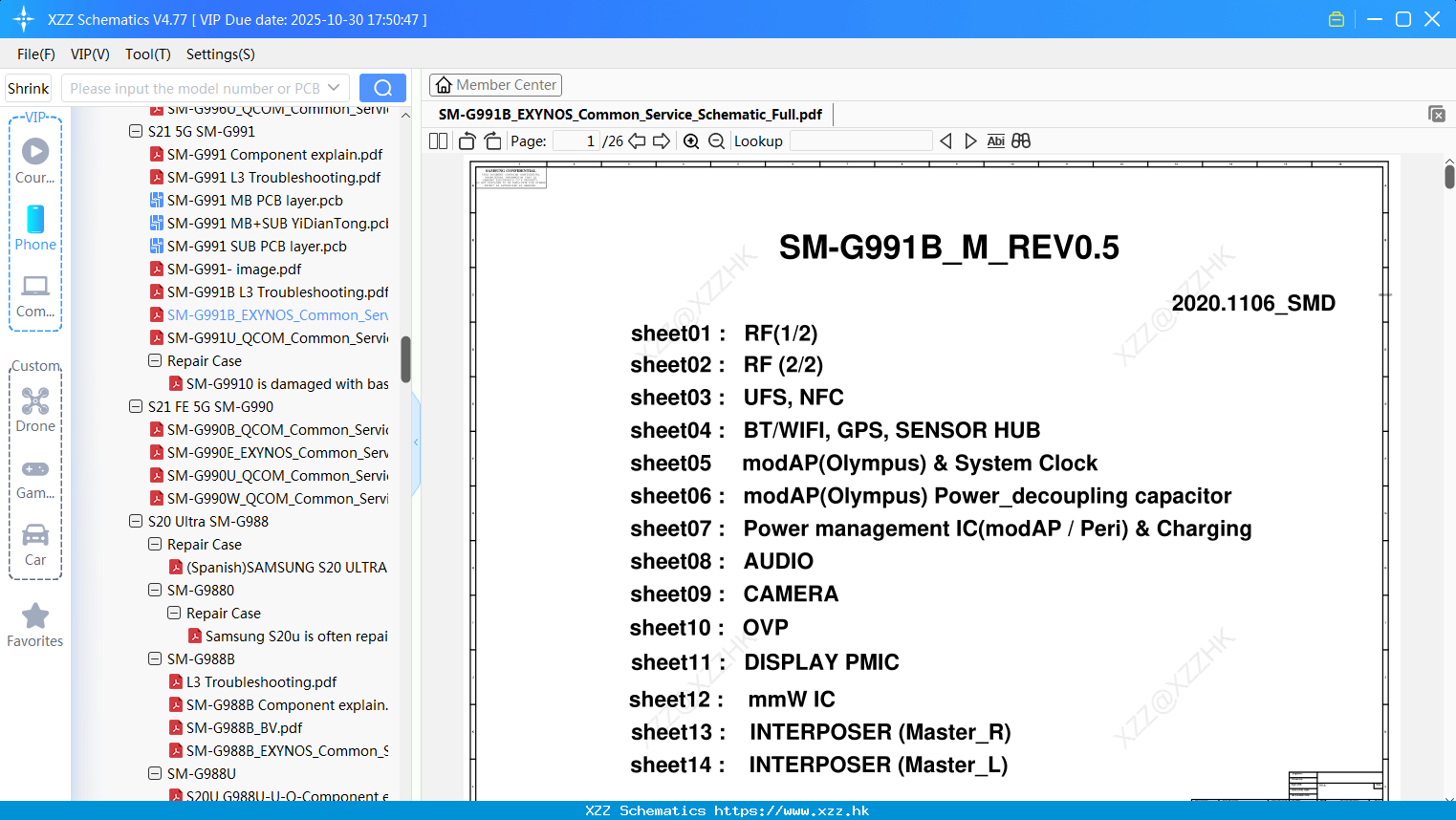Open SM-G991 MB PCB layer.pcb file
The height and width of the screenshot is (820, 1456).
click(x=246, y=200)
